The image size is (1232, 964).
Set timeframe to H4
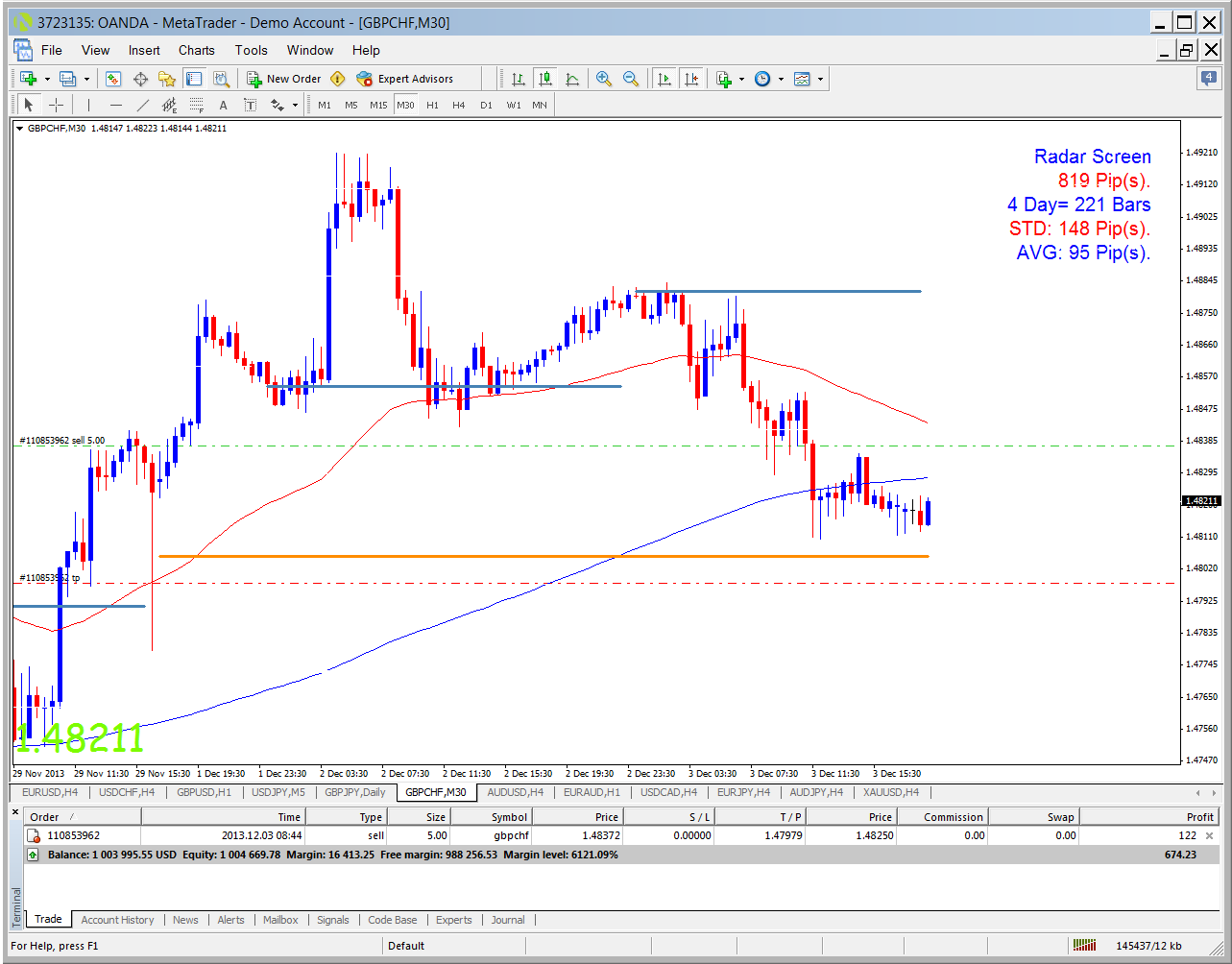pos(459,105)
